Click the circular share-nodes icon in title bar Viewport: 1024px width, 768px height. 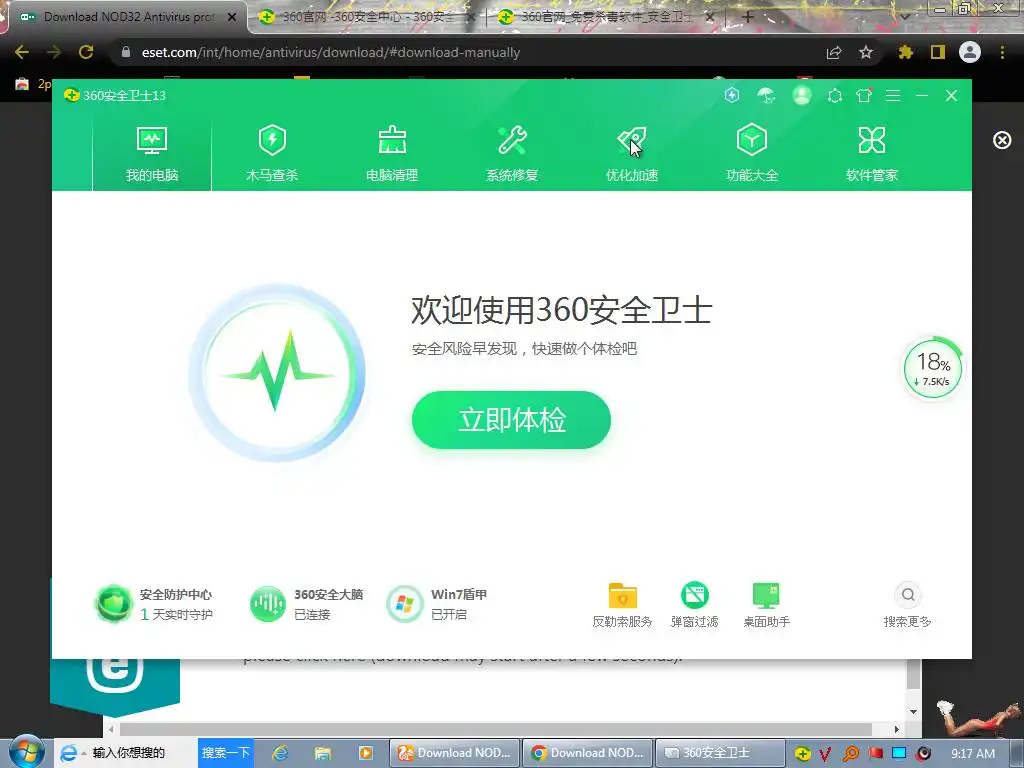point(835,96)
